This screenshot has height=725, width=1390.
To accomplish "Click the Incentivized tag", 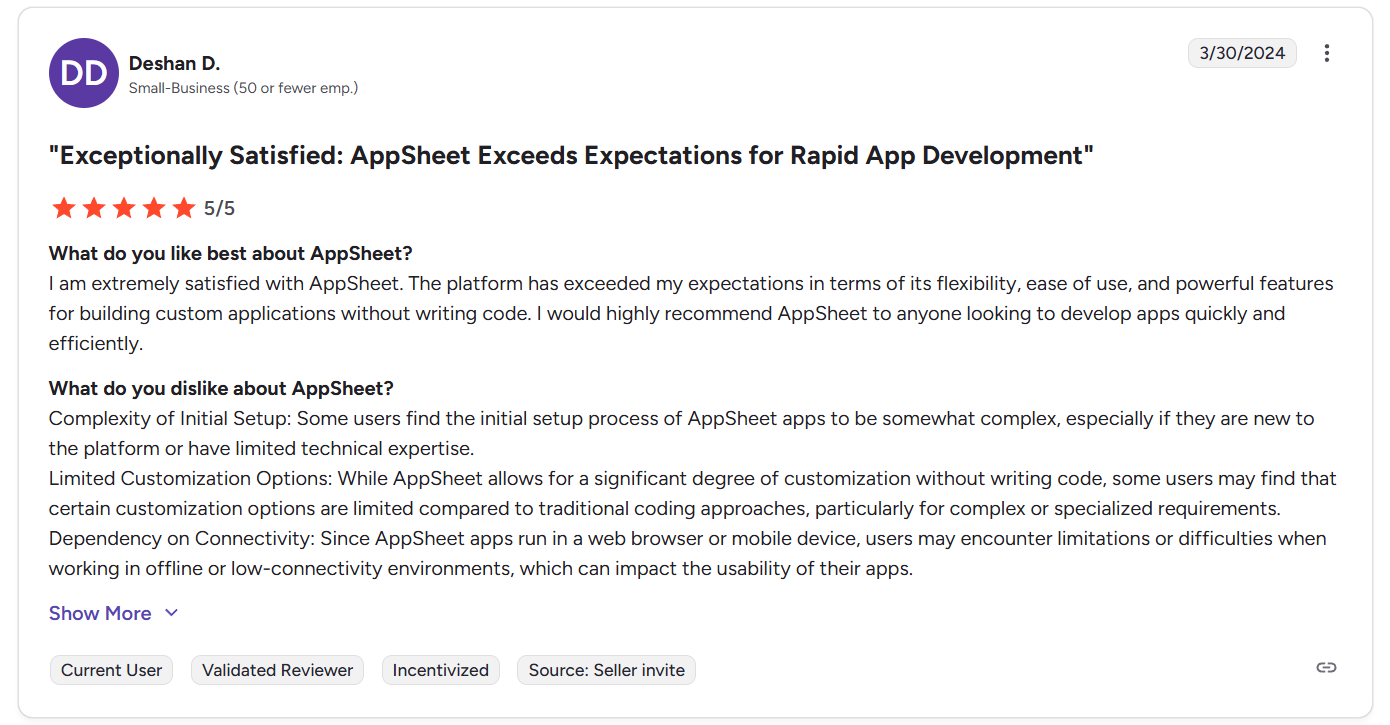I will click(440, 670).
